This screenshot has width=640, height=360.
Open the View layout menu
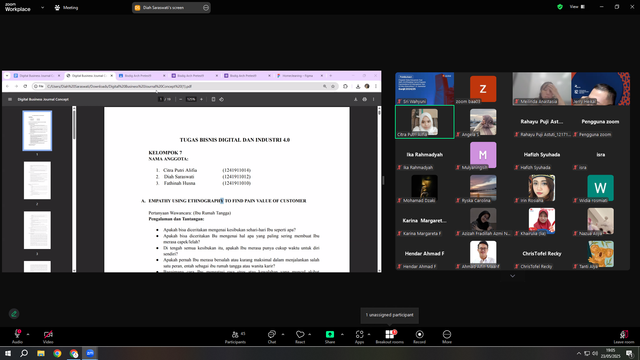tap(577, 7)
